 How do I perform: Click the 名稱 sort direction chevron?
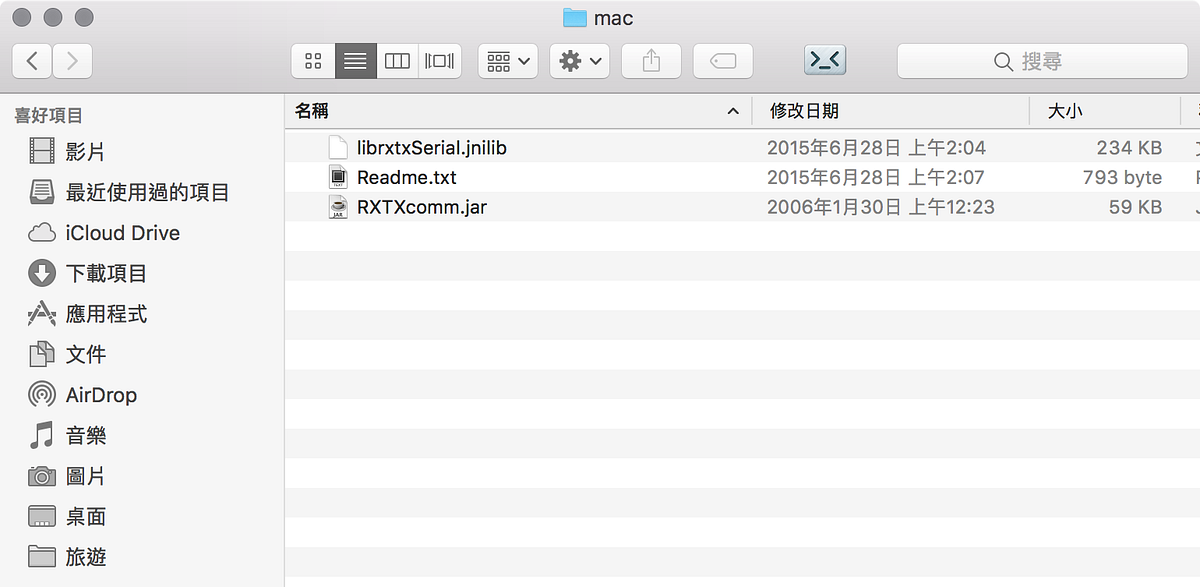click(733, 111)
